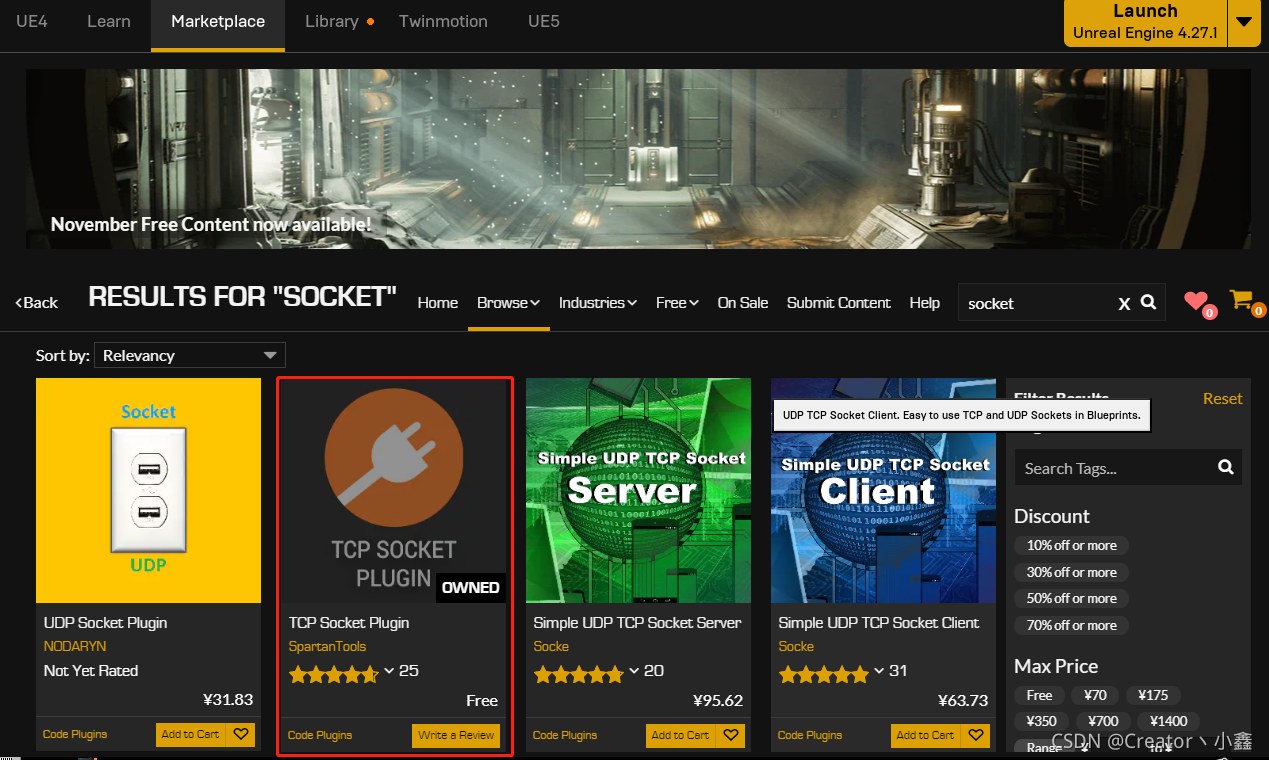The image size is (1269, 760).
Task: Open Socke seller under Socket Client
Action: [796, 646]
